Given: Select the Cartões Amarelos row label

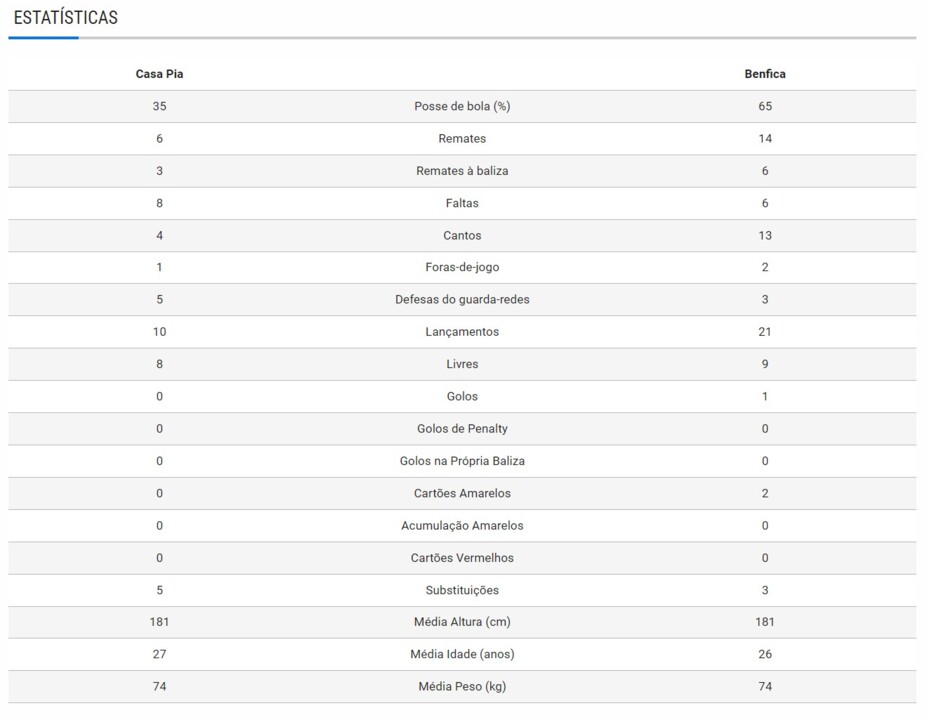Looking at the screenshot, I should click(462, 493).
